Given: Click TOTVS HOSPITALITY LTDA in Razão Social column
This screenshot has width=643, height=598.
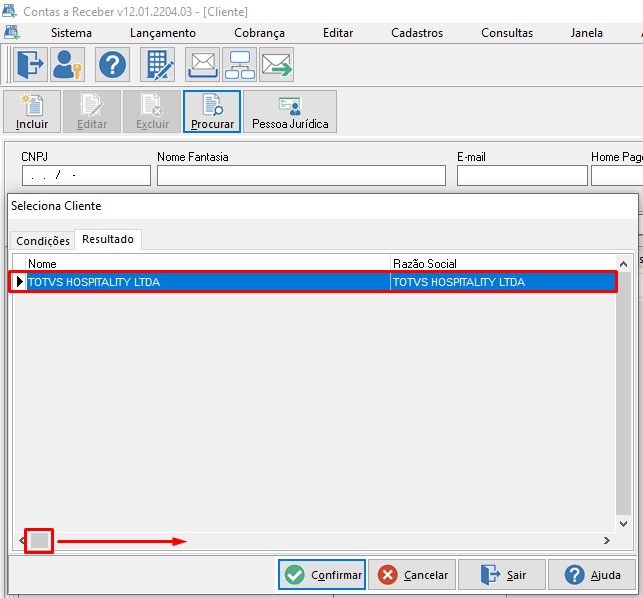Looking at the screenshot, I should [x=503, y=282].
